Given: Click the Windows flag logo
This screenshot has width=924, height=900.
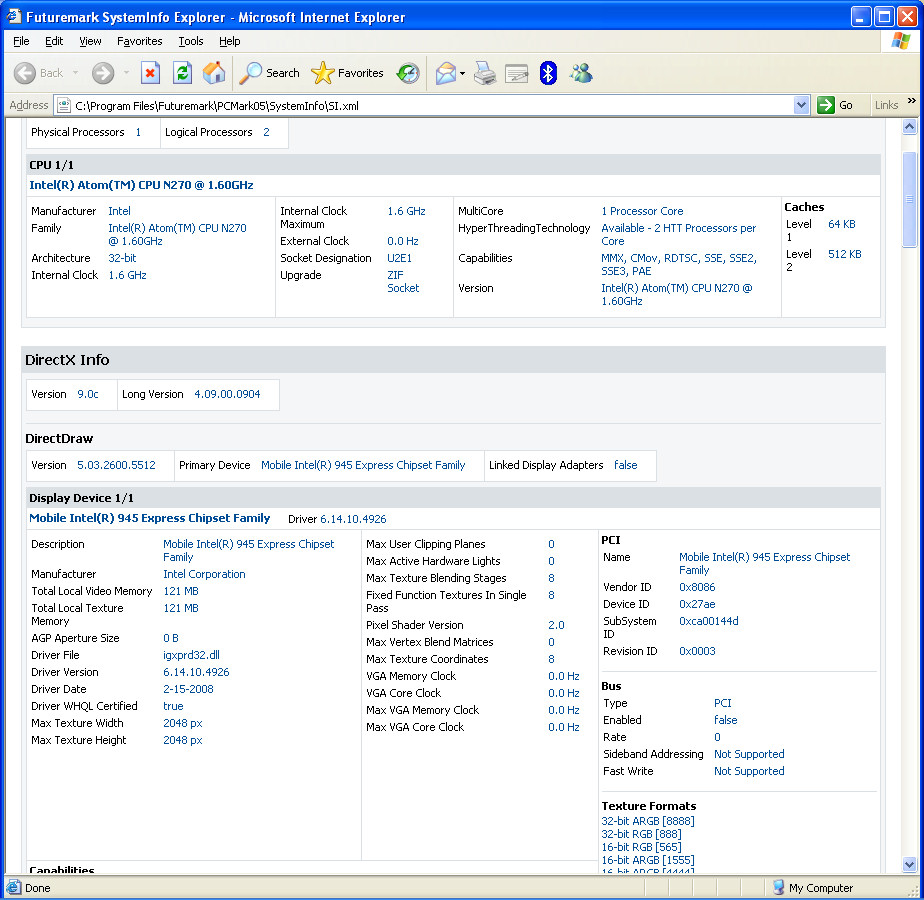Looking at the screenshot, I should point(900,41).
